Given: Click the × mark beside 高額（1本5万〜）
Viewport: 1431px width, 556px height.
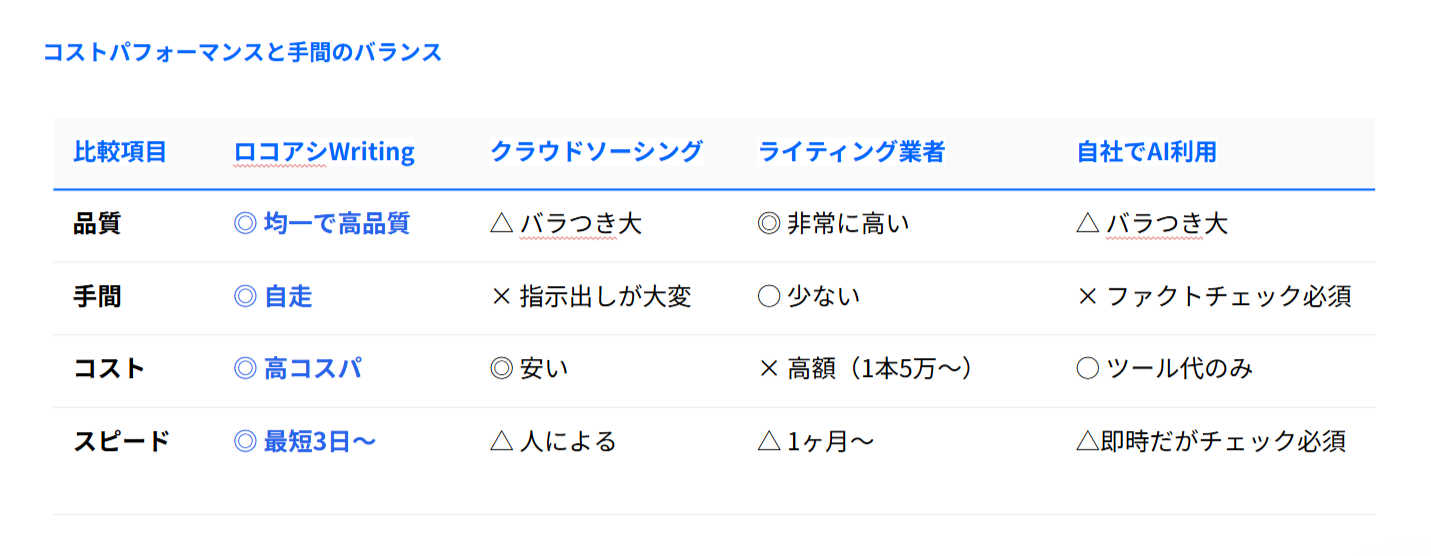Looking at the screenshot, I should click(x=769, y=369).
